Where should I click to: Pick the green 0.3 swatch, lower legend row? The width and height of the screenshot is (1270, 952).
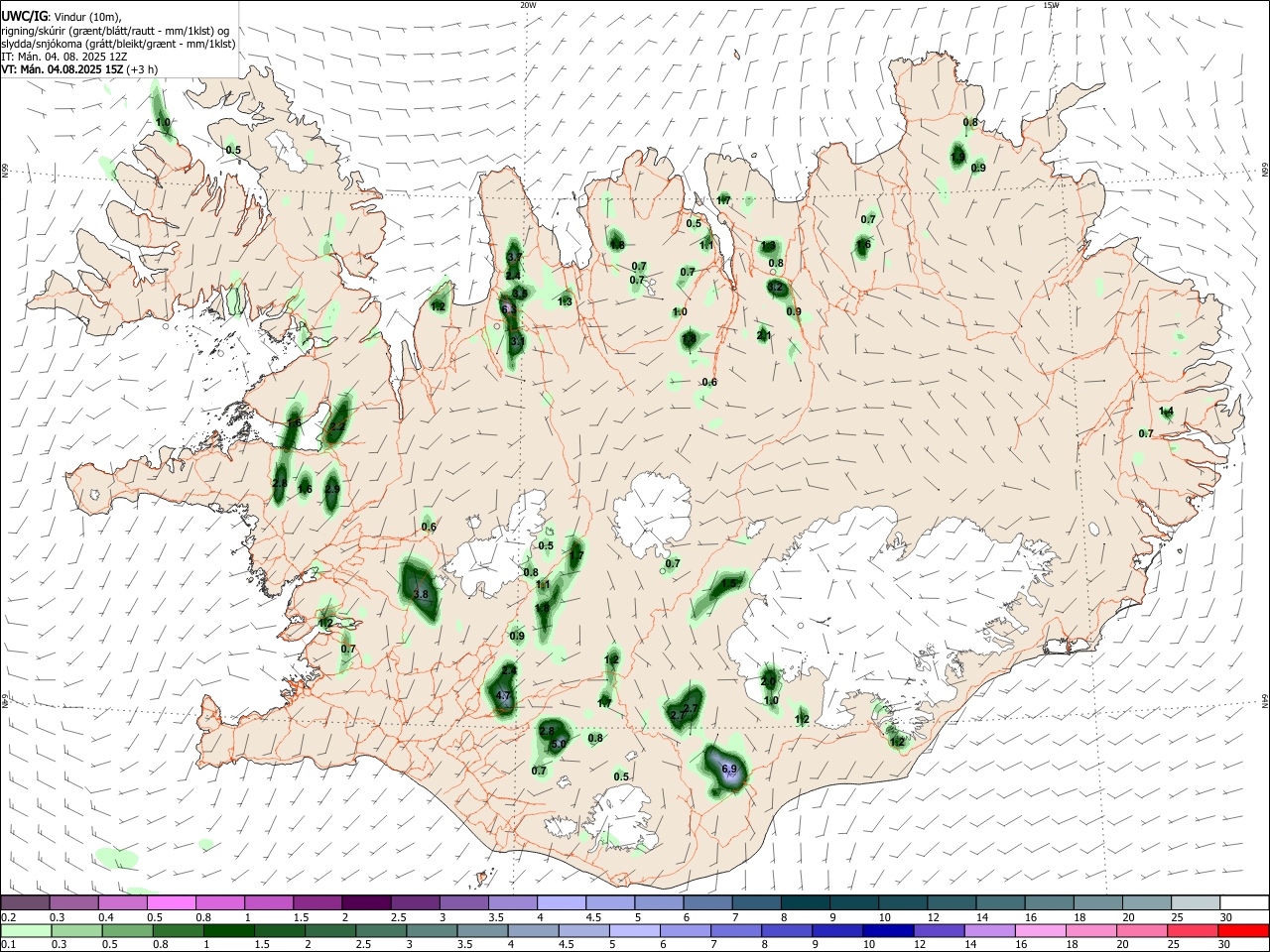point(75,930)
